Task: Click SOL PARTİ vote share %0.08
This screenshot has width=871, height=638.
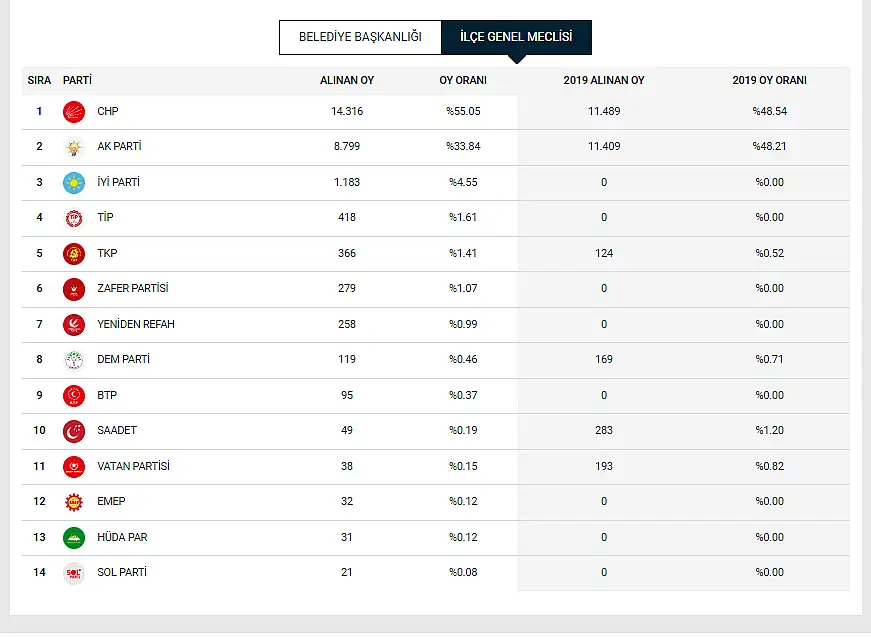Action: click(x=463, y=572)
